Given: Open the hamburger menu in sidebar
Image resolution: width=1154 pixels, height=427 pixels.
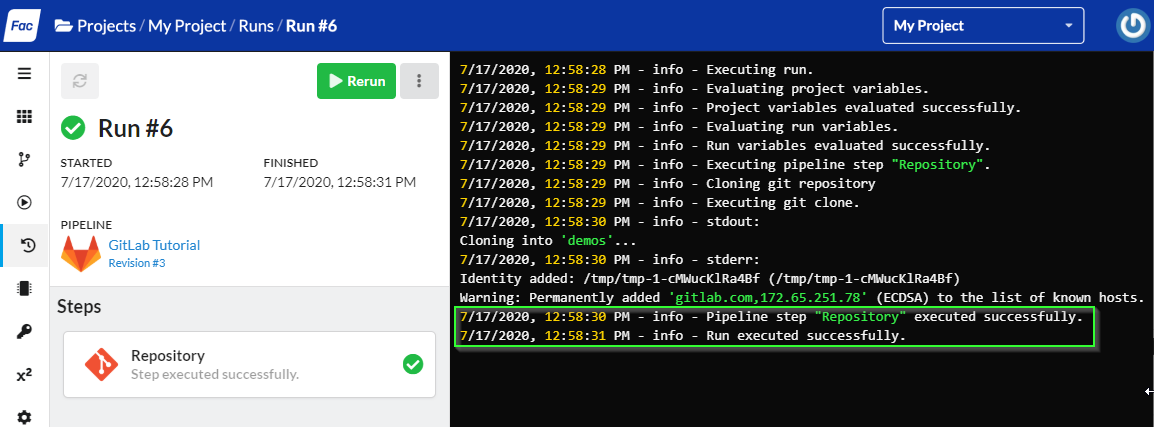Looking at the screenshot, I should tap(24, 73).
